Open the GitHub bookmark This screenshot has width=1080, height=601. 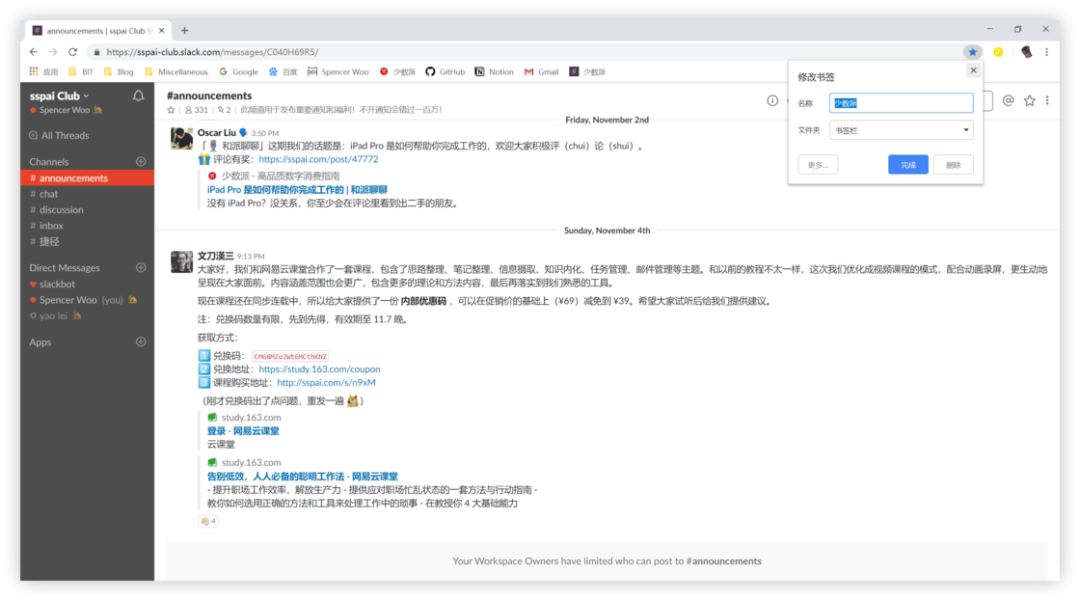[445, 72]
